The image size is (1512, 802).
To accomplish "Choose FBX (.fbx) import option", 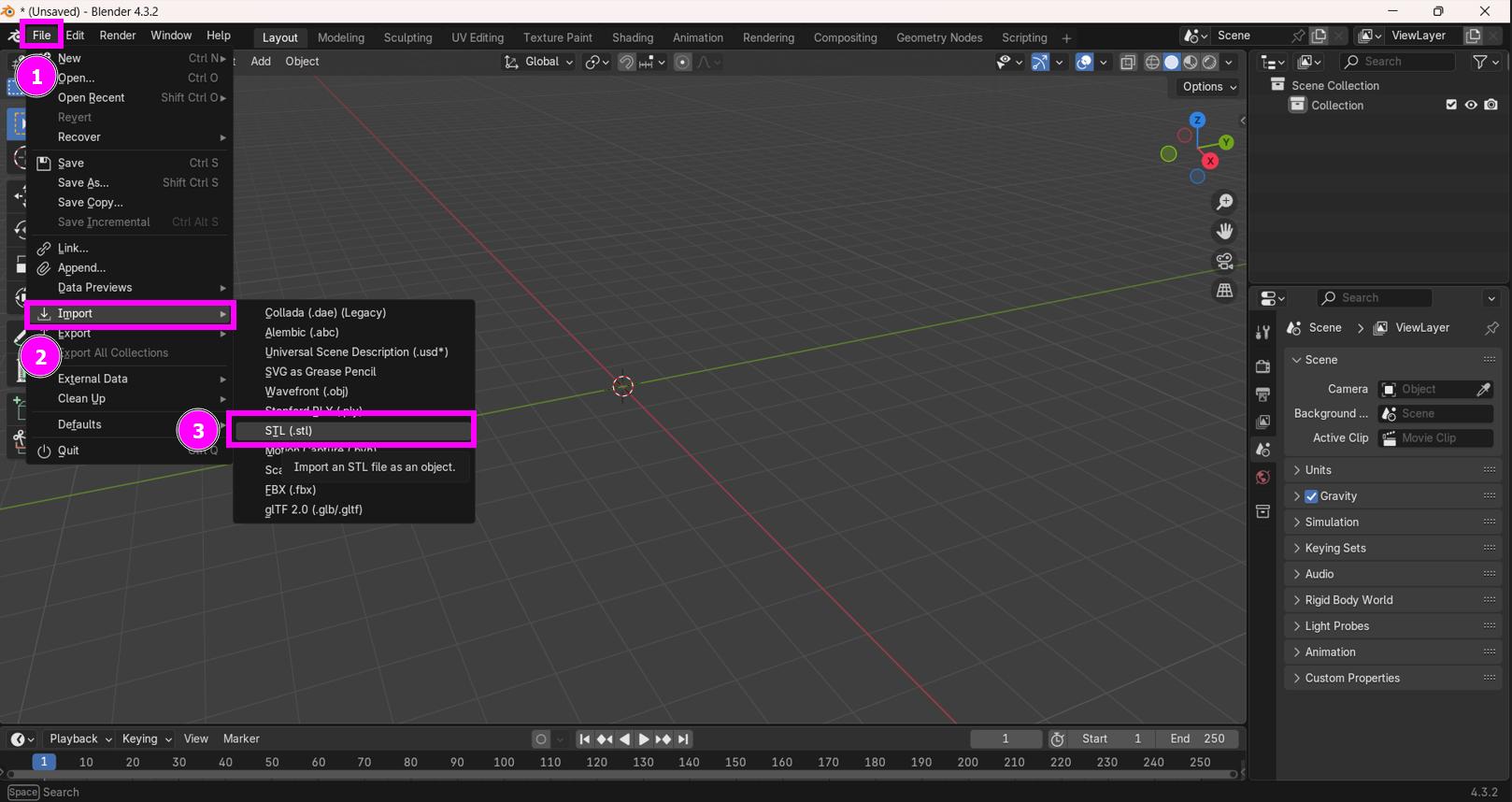I will point(353,490).
